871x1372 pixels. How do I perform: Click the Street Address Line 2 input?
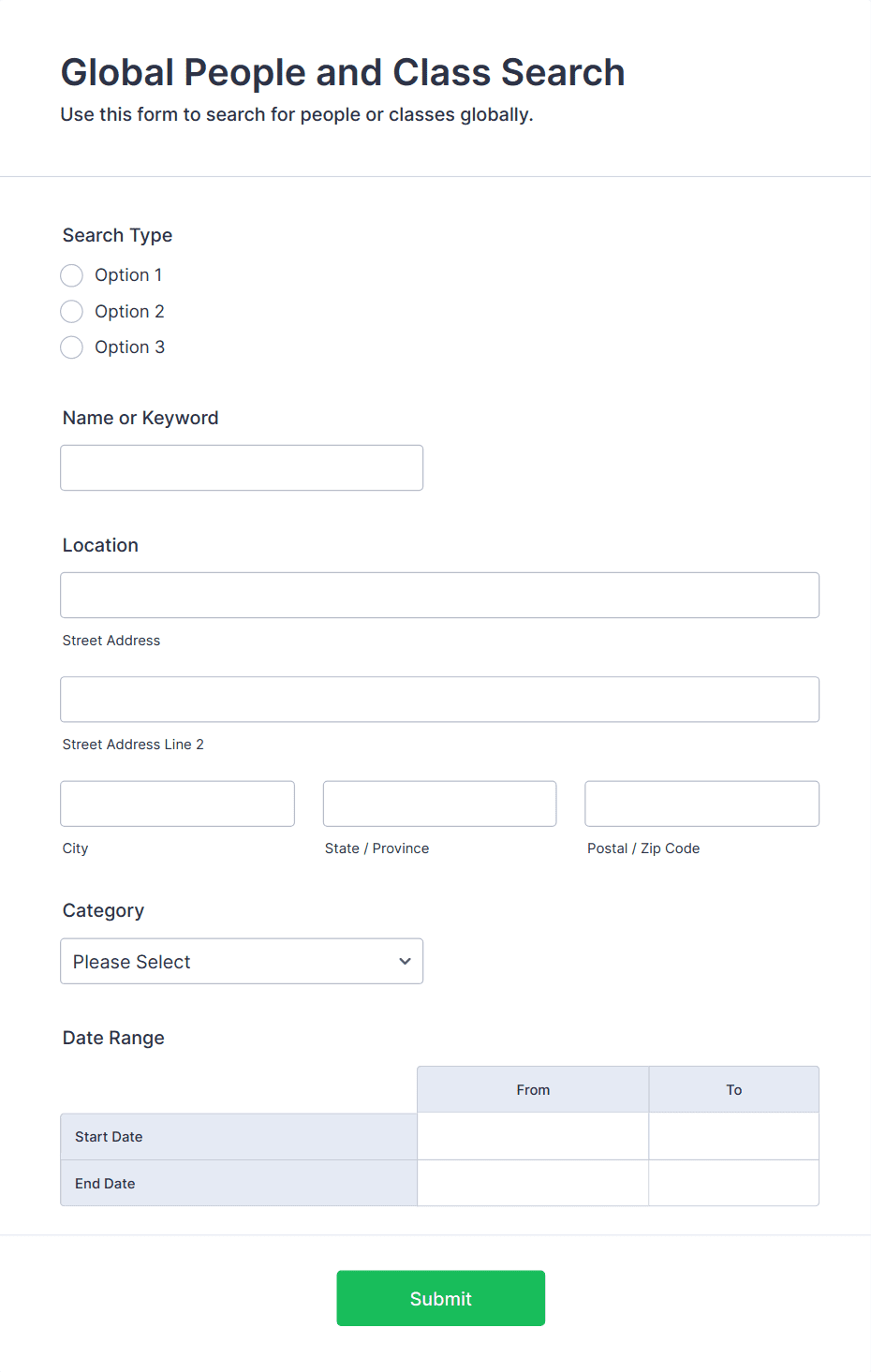click(x=439, y=699)
